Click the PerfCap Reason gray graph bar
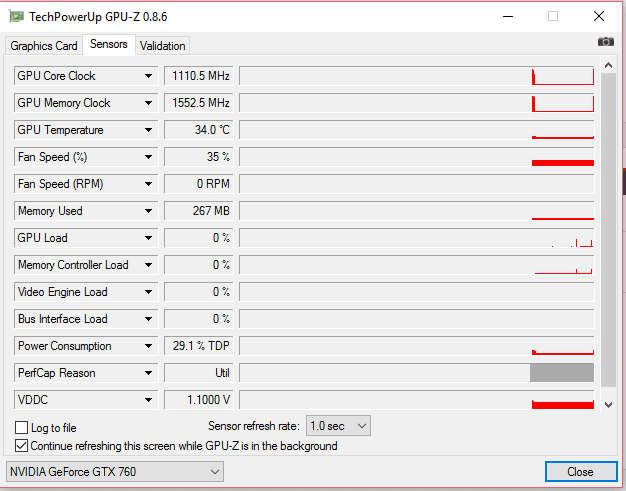 pyautogui.click(x=562, y=372)
